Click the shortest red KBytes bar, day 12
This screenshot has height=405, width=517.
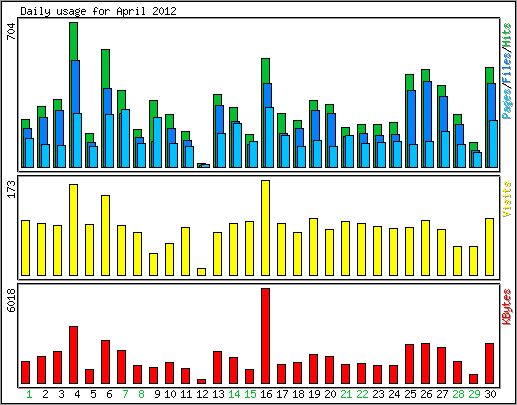pos(201,382)
